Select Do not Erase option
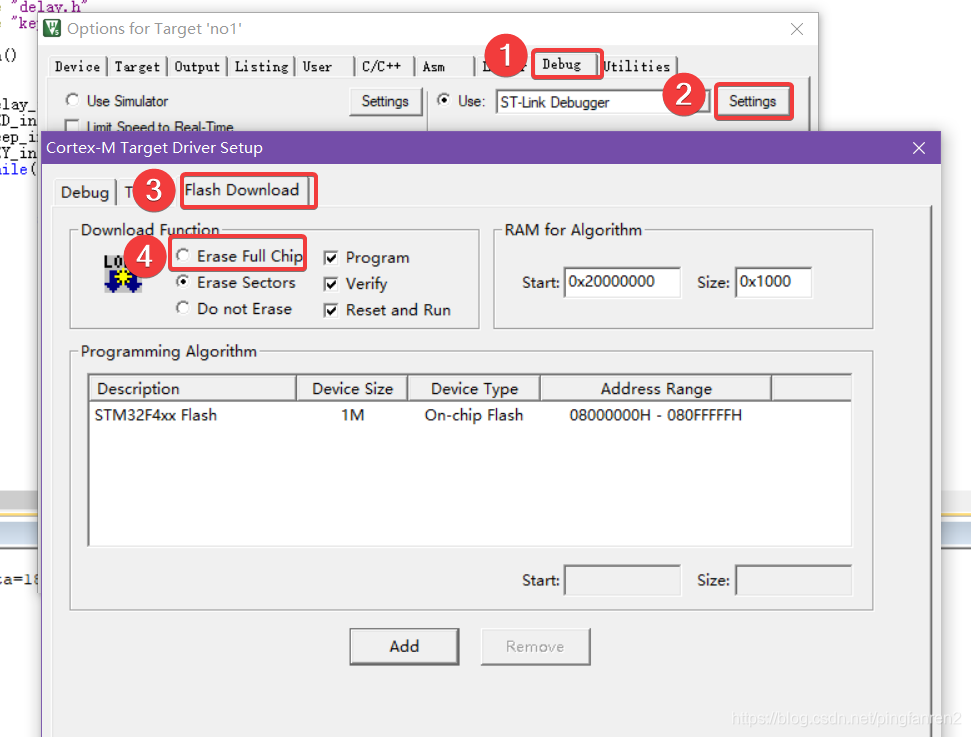Viewport: 971px width, 737px height. click(183, 307)
